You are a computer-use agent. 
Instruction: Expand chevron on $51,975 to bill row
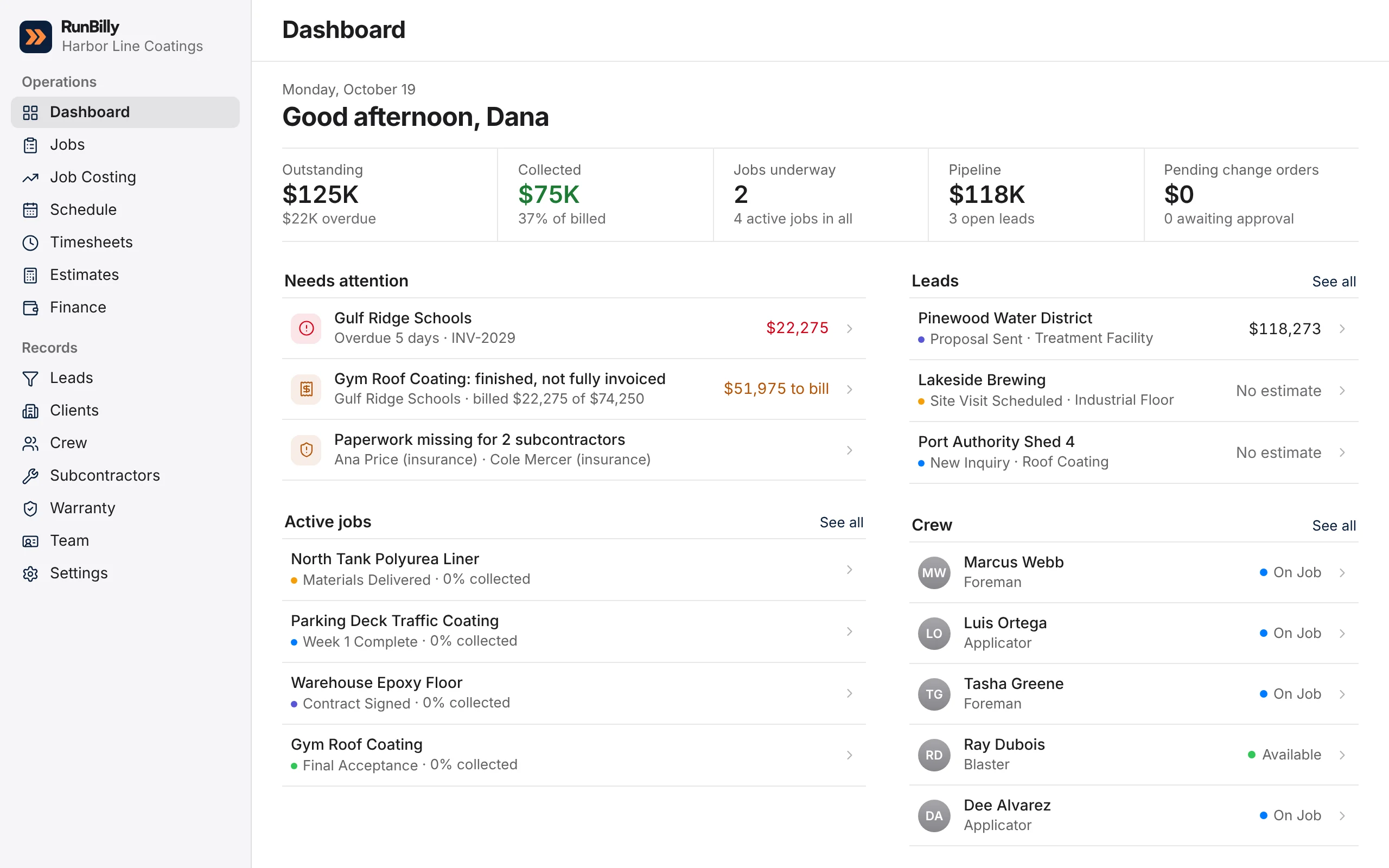tap(850, 389)
